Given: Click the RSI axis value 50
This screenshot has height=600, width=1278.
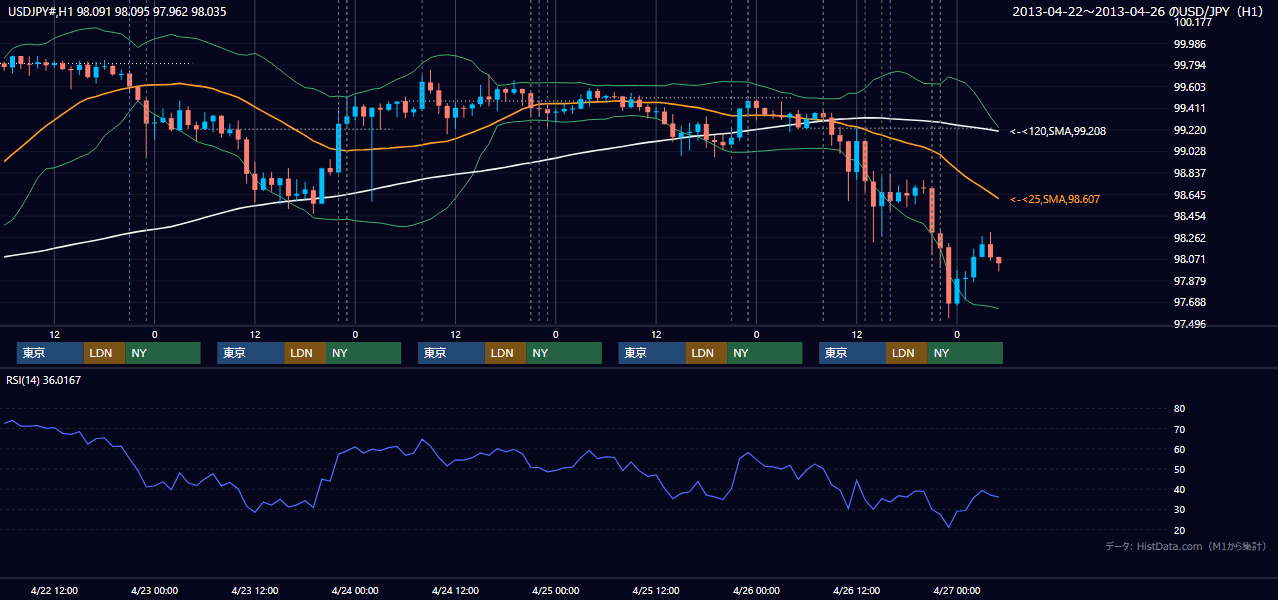Looking at the screenshot, I should coord(1180,469).
